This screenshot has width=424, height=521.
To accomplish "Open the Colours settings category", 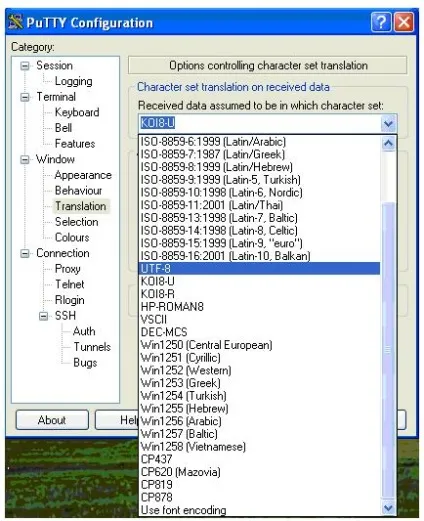I will pyautogui.click(x=72, y=238).
